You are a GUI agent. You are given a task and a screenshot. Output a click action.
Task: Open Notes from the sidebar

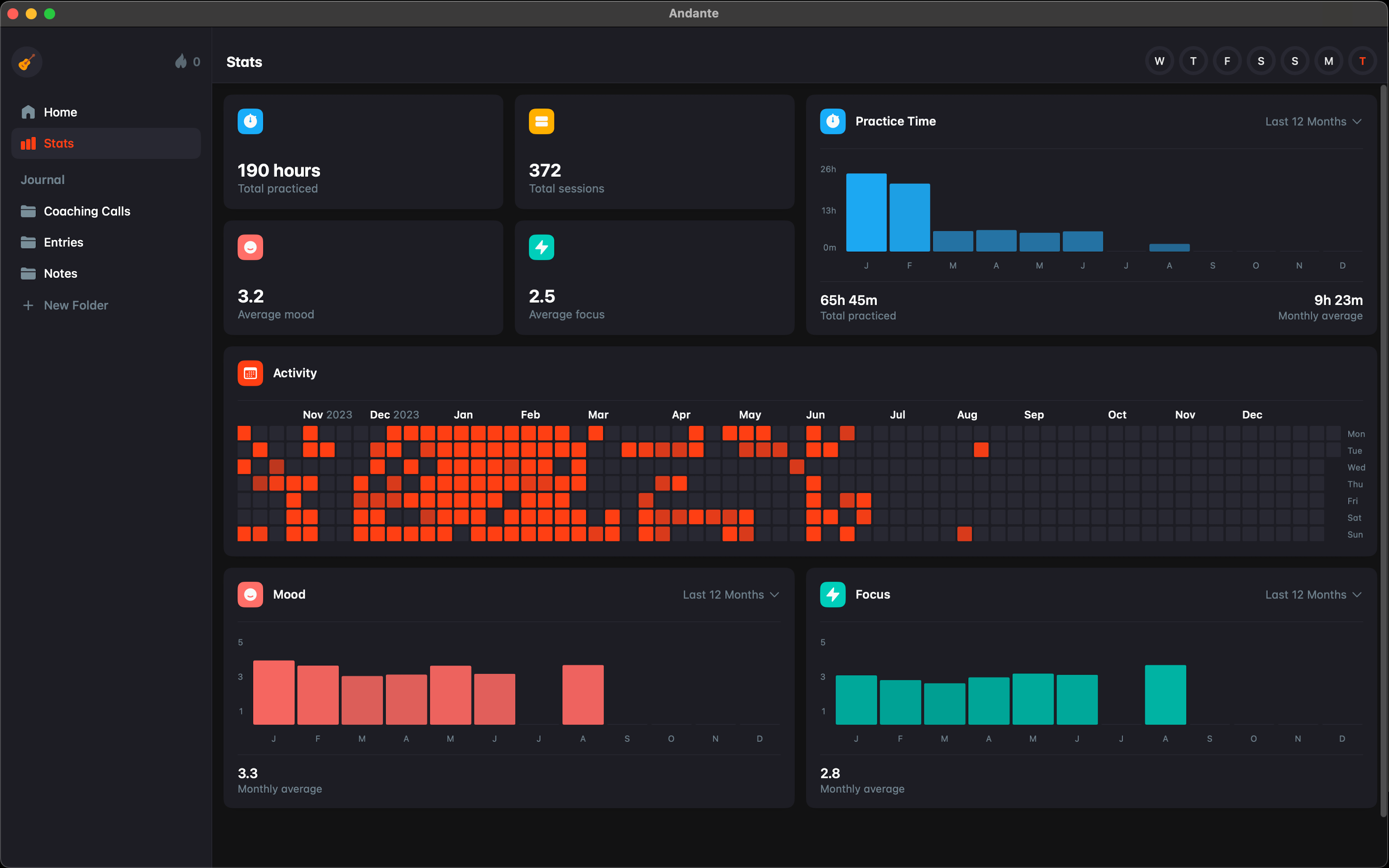pyautogui.click(x=61, y=273)
